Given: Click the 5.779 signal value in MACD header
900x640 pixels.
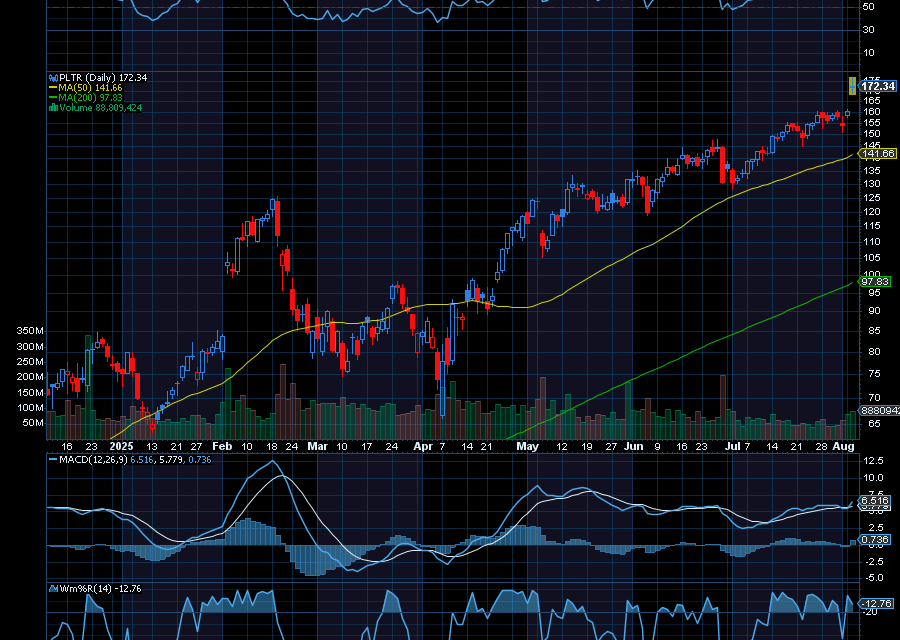Looking at the screenshot, I should [169, 460].
